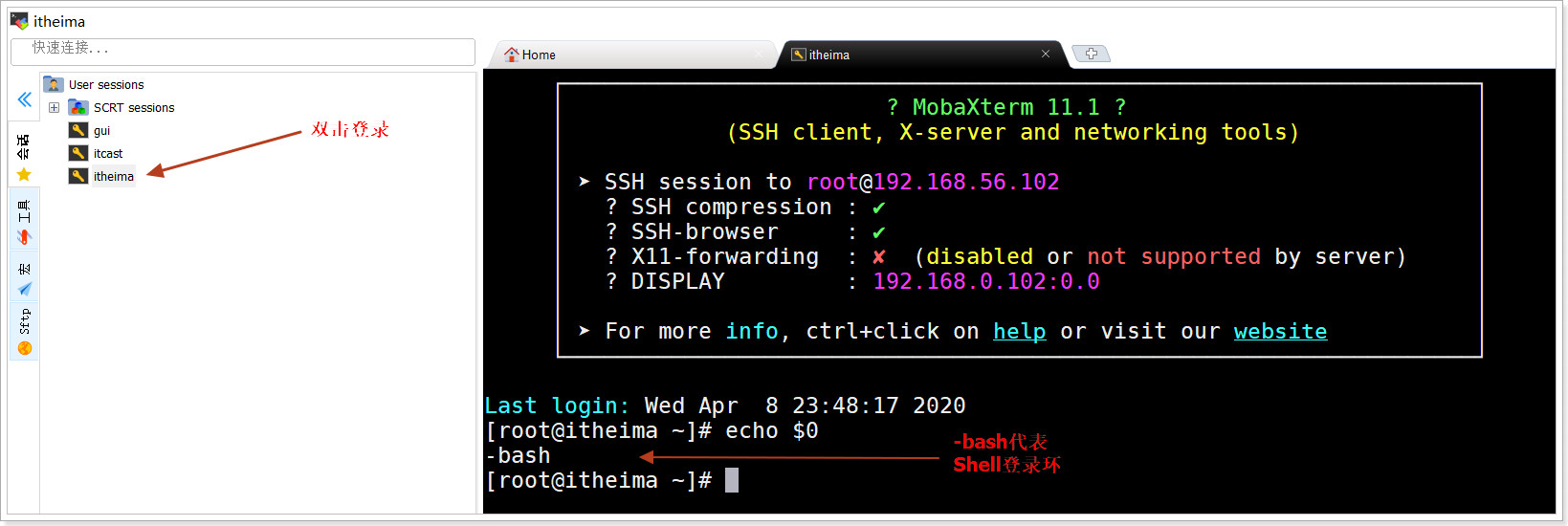The height and width of the screenshot is (526, 1568).
Task: Open the Sftp side tab
Action: [x=24, y=332]
